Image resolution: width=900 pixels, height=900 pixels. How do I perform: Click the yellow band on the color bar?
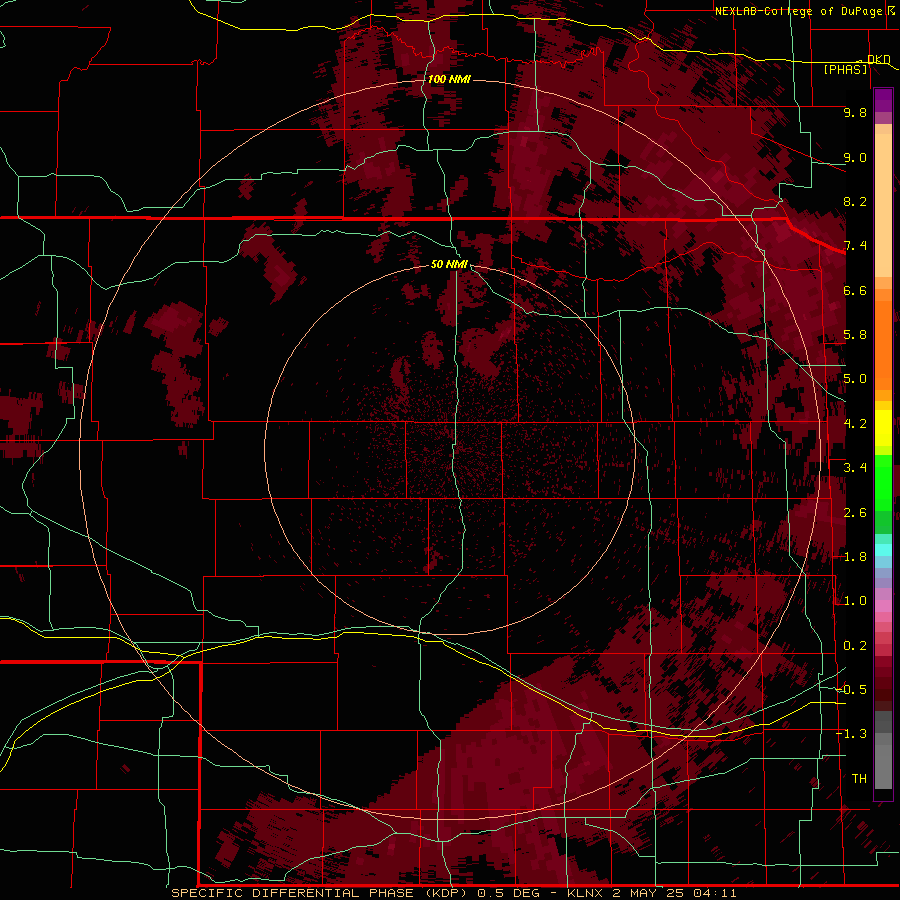883,428
